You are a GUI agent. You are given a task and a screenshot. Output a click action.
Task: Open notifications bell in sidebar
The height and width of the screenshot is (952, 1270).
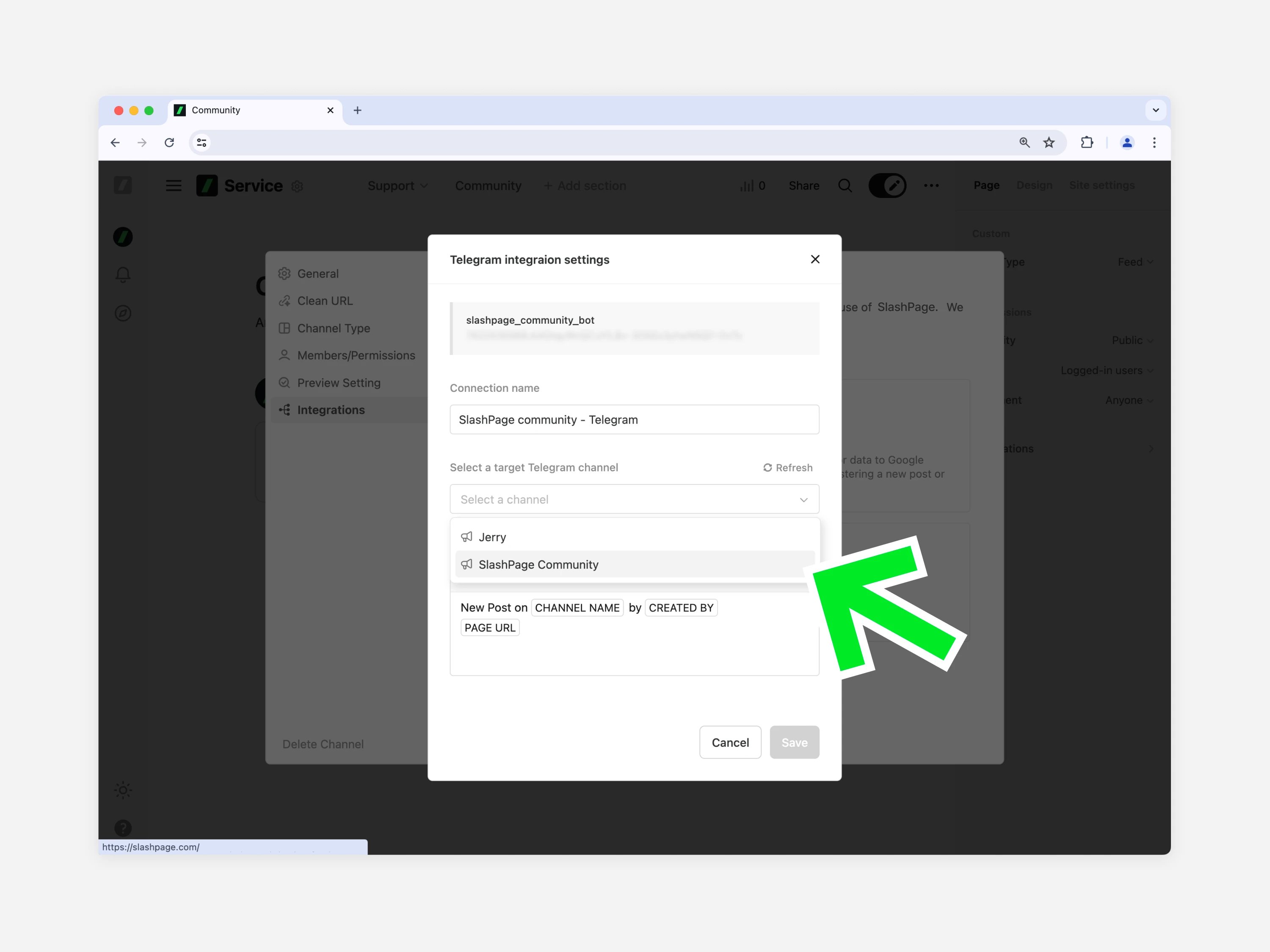coord(123,275)
